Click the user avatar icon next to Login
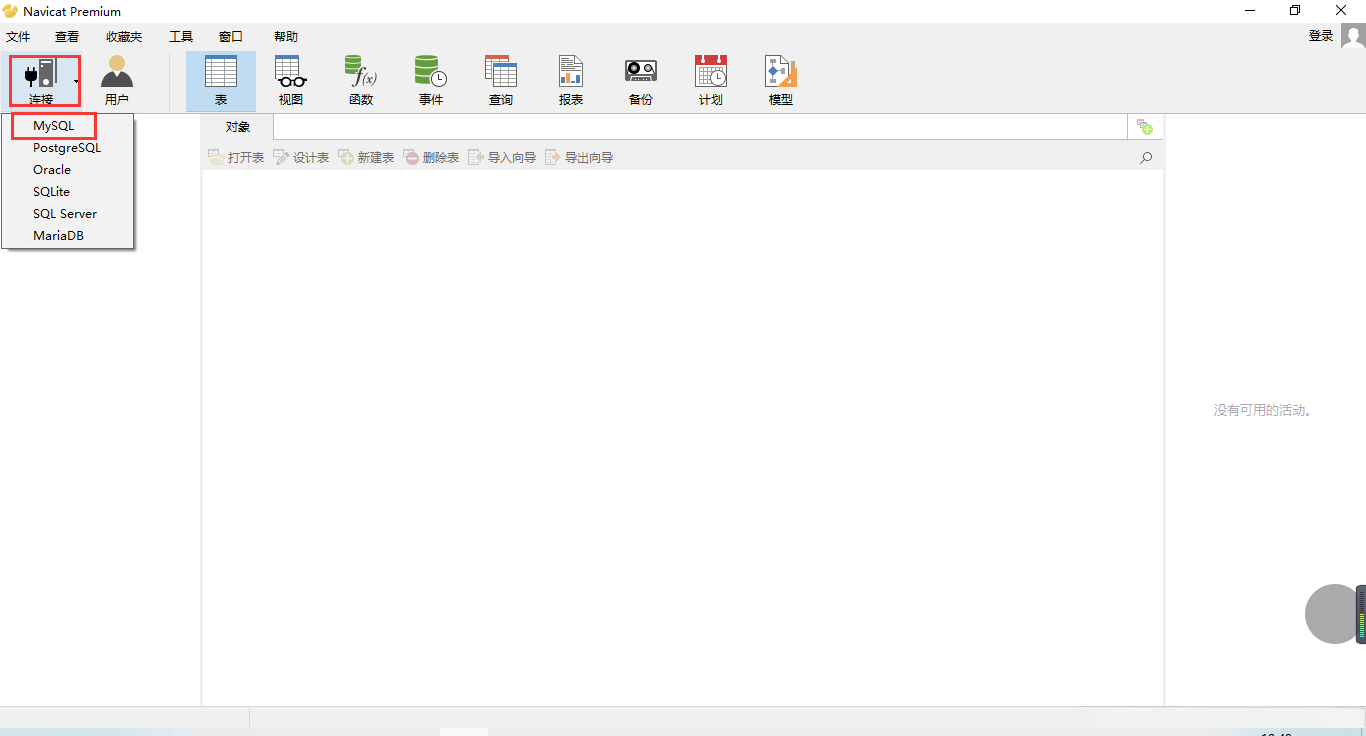Viewport: 1366px width, 736px height. (1353, 36)
